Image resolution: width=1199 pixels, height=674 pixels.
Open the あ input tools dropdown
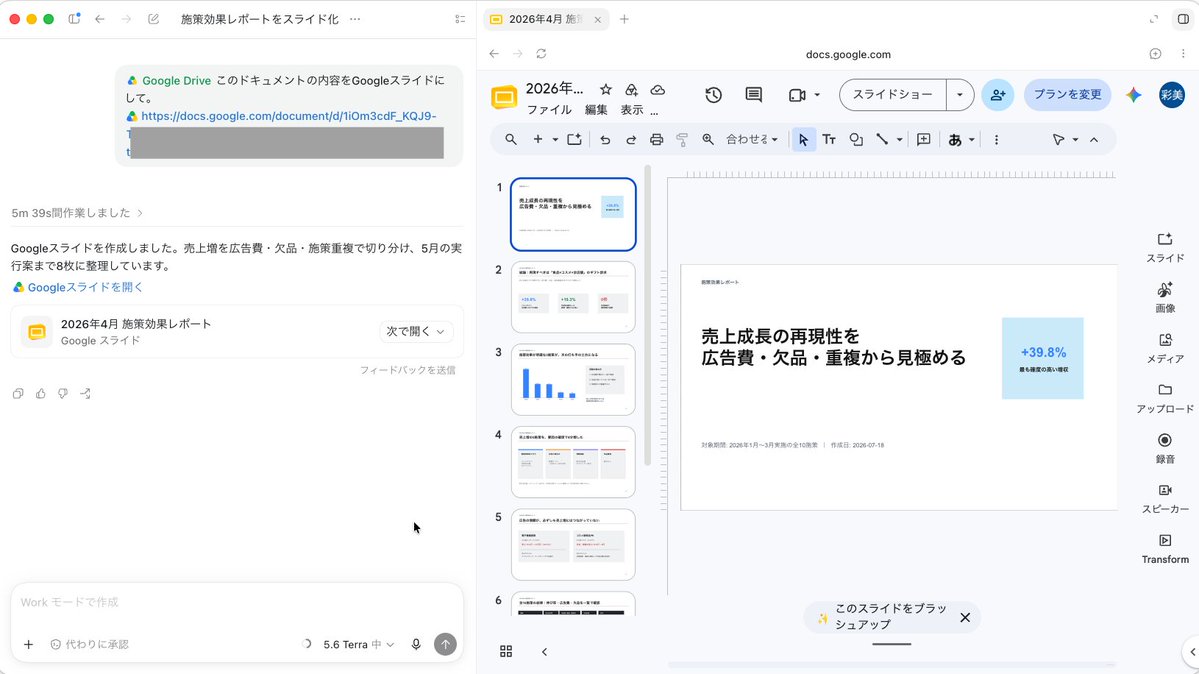(x=961, y=140)
